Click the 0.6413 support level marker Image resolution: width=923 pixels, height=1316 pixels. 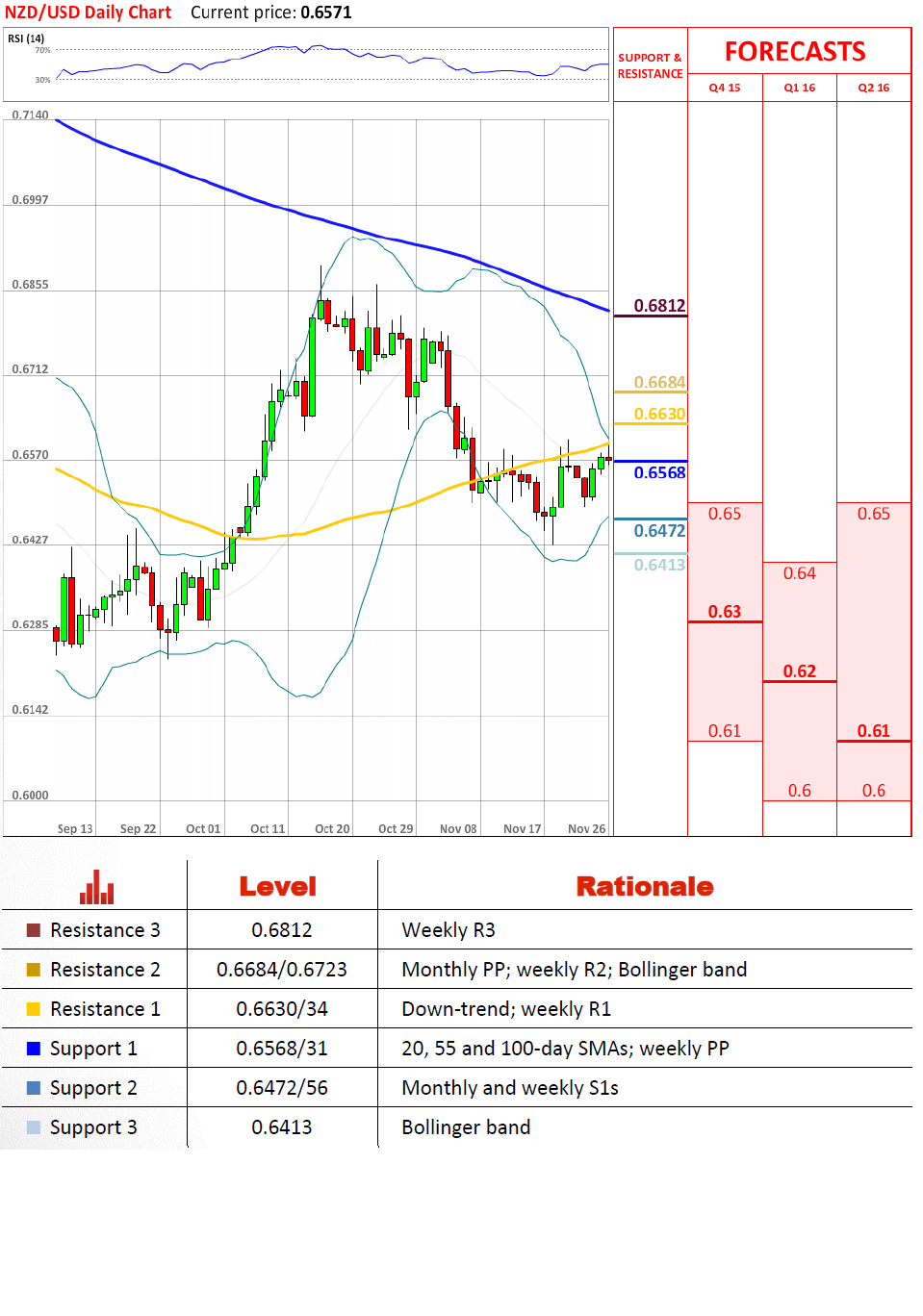tap(659, 565)
